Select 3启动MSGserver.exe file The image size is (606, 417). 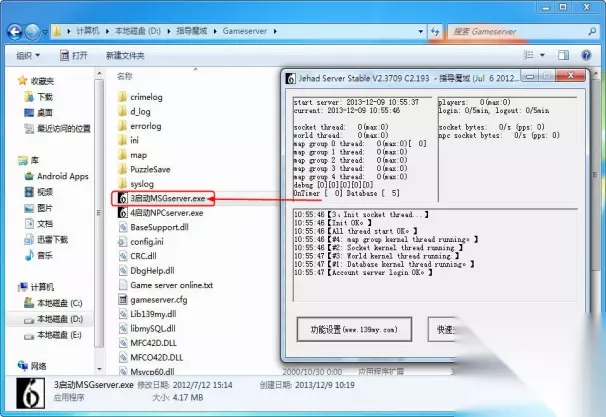click(x=162, y=198)
